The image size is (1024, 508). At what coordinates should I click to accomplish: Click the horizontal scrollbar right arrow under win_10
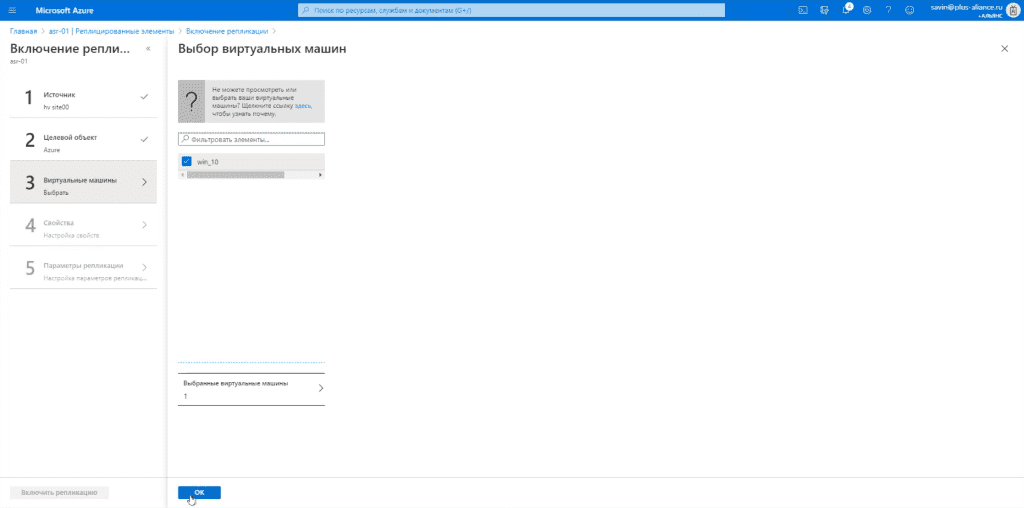pyautogui.click(x=321, y=175)
